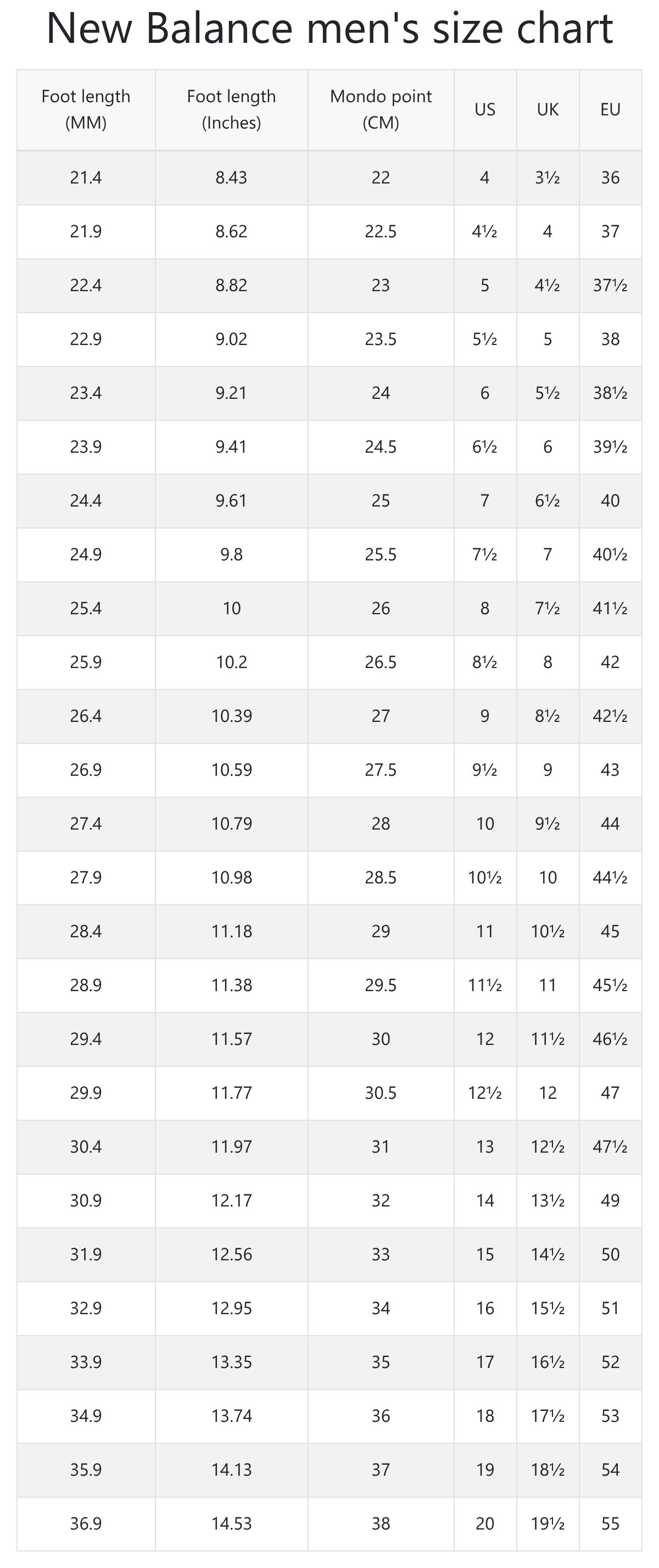659x1568 pixels.
Task: Click the 25.4 foot length cell
Action: click(x=86, y=608)
